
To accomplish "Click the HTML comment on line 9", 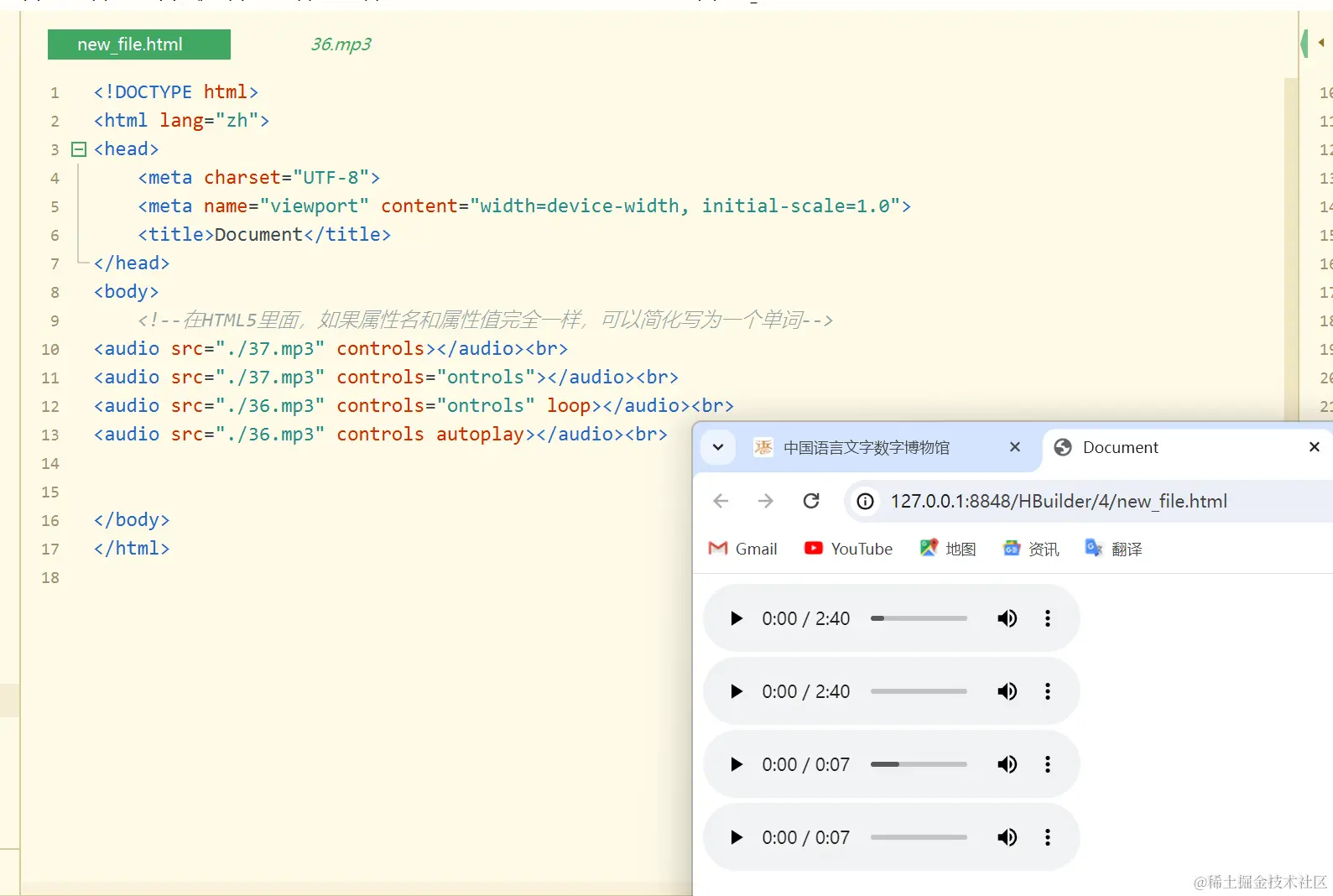I will pyautogui.click(x=485, y=320).
